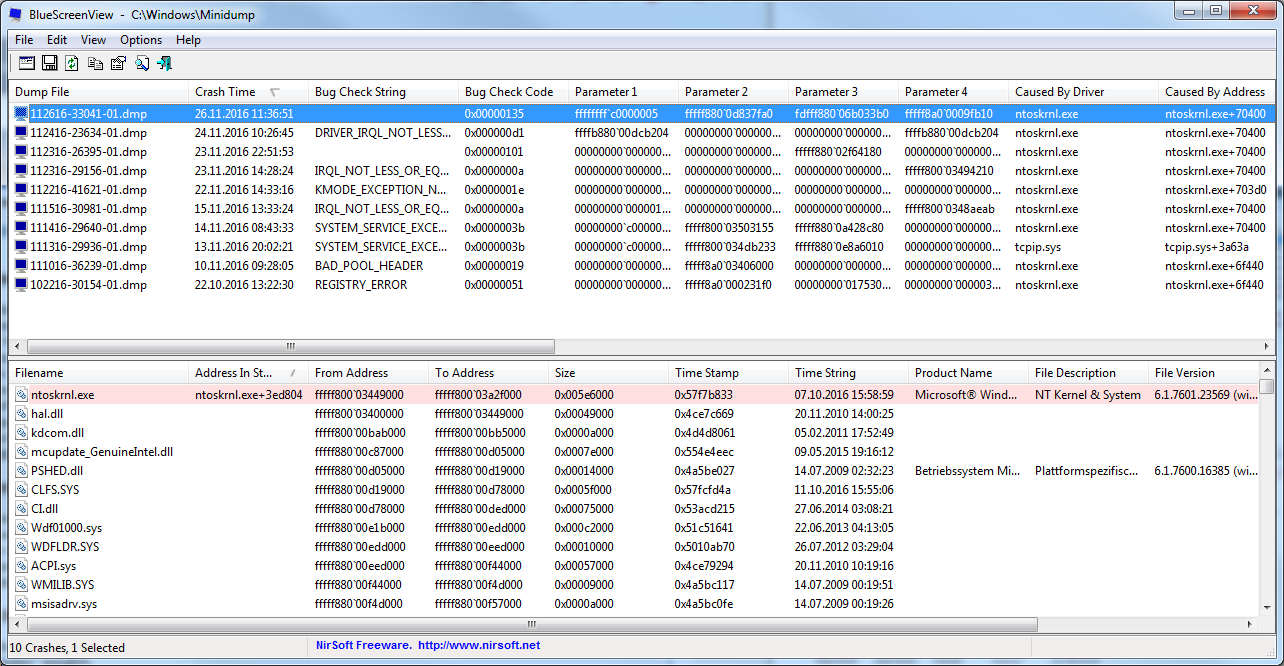Sort lower pane by File Version column

(1203, 373)
